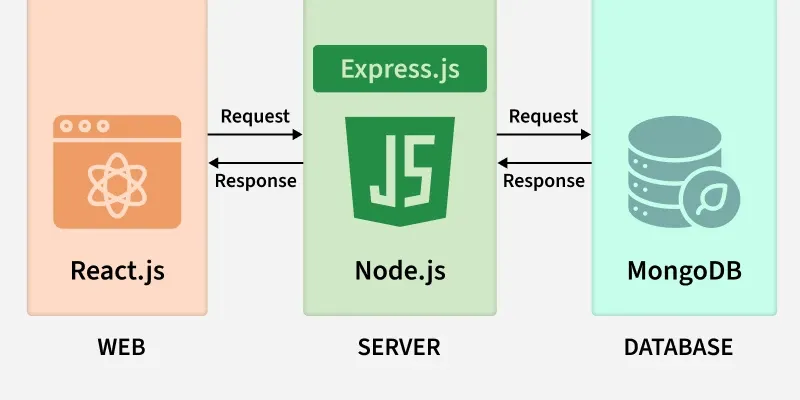Click the leaf badge on database icon

711,198
